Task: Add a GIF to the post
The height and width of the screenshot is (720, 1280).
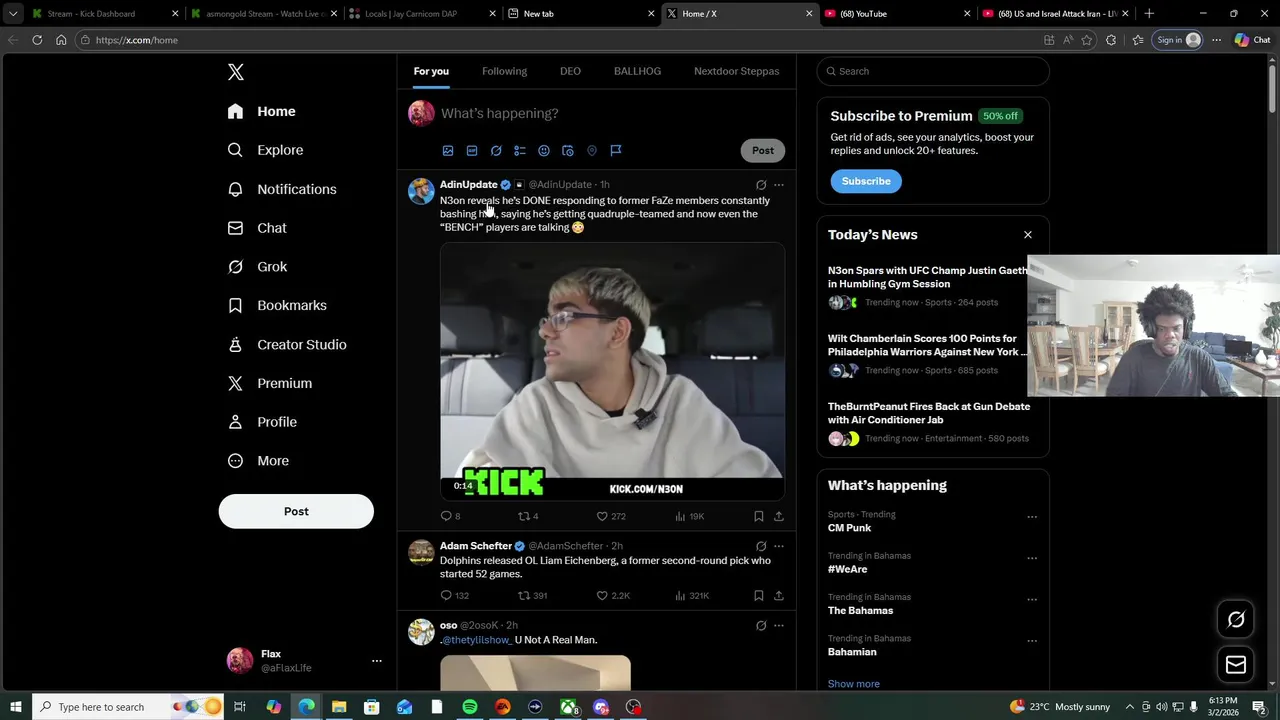Action: (x=472, y=151)
